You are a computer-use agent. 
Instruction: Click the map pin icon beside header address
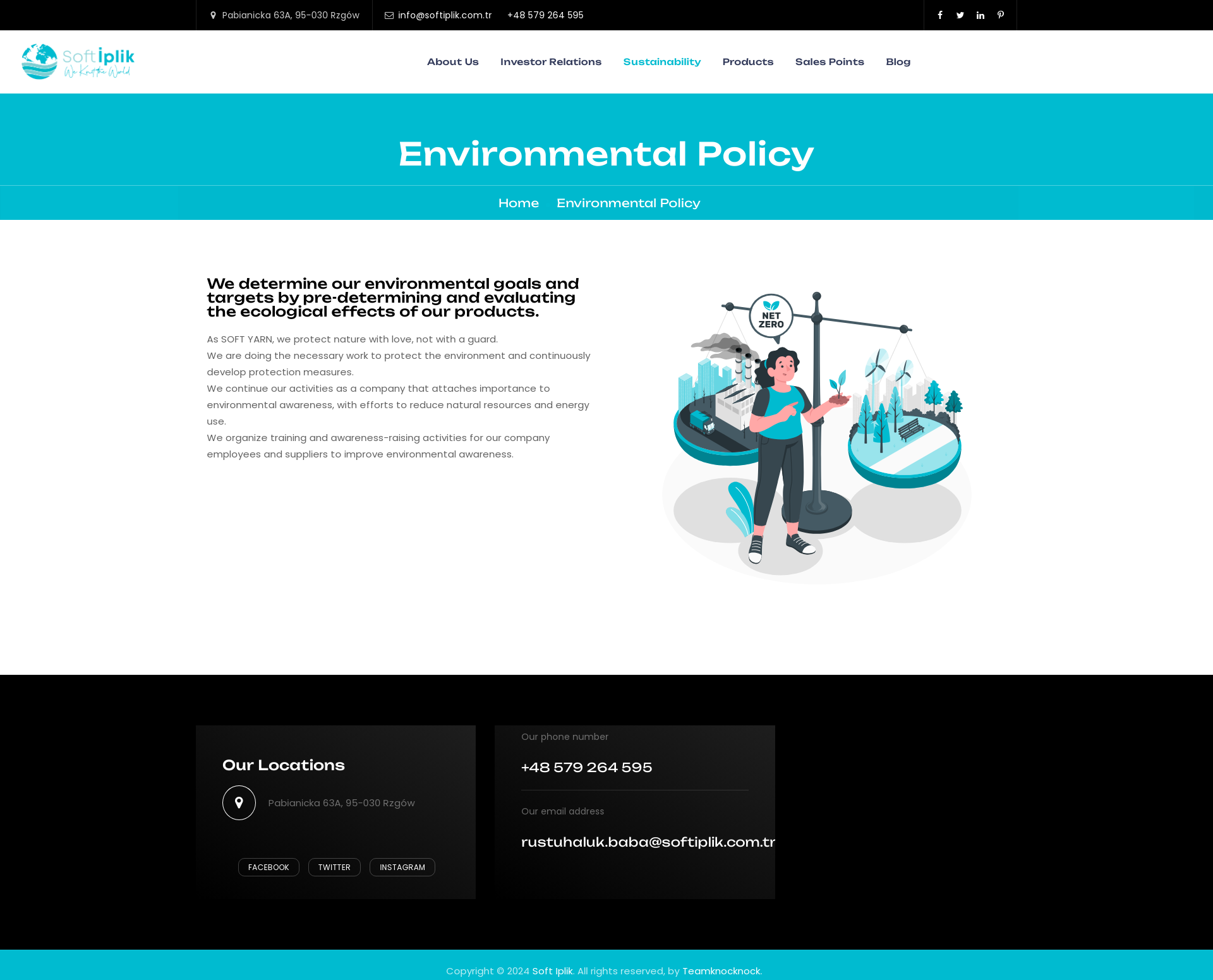[213, 15]
